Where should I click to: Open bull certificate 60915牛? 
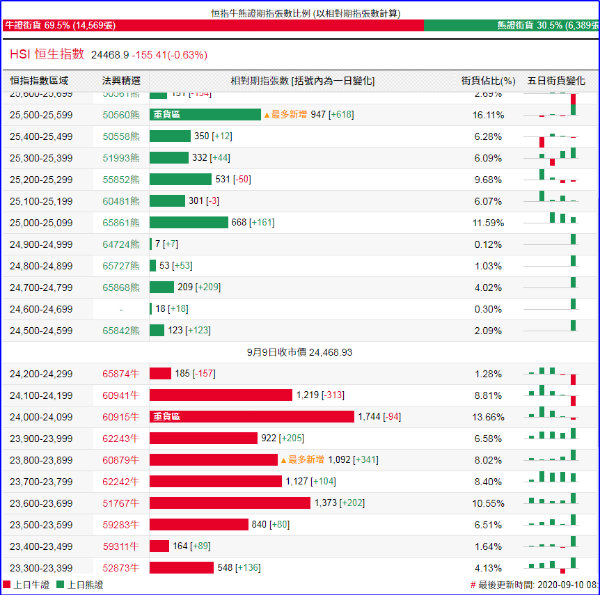coord(121,417)
